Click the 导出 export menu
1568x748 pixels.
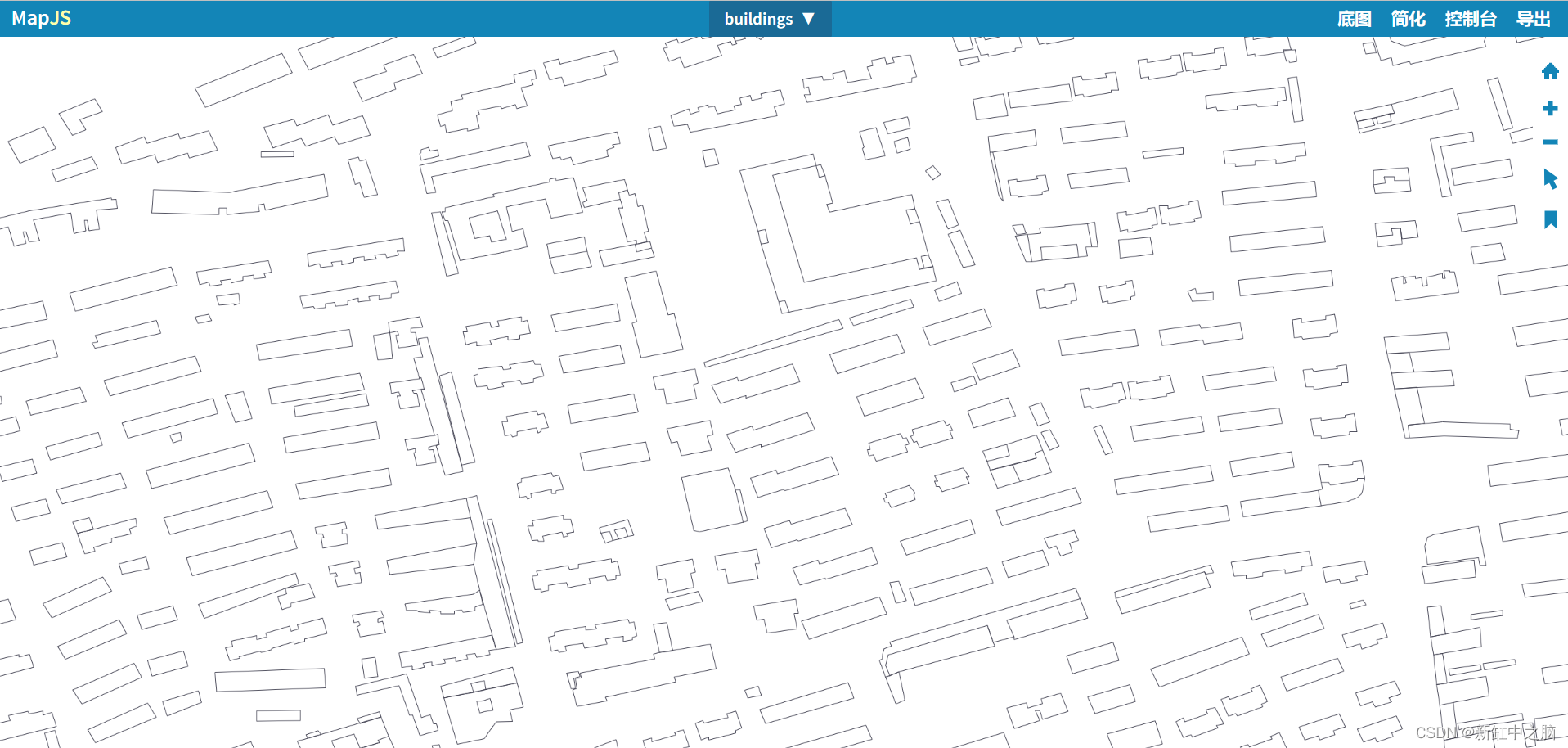click(1533, 19)
